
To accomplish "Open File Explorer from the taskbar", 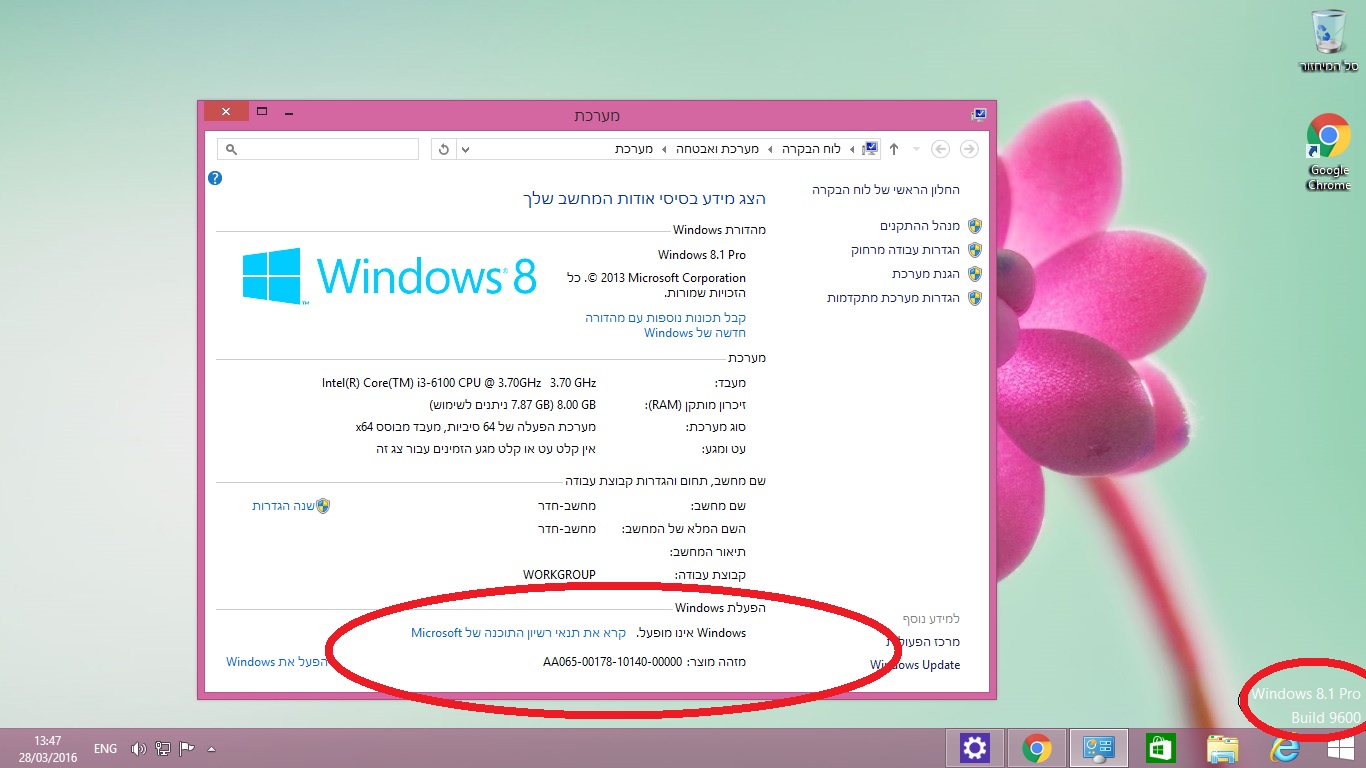I will click(1222, 748).
